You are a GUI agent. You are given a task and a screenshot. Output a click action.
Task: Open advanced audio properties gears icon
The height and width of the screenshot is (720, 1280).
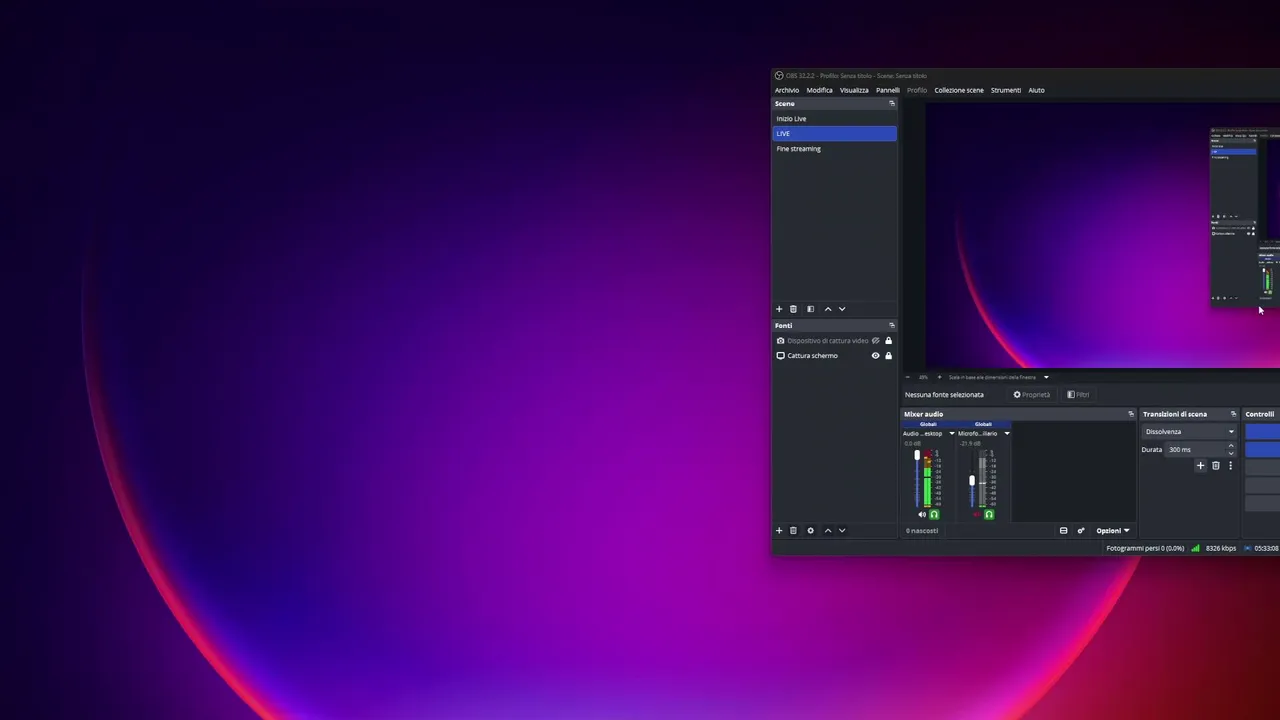[x=1080, y=531]
